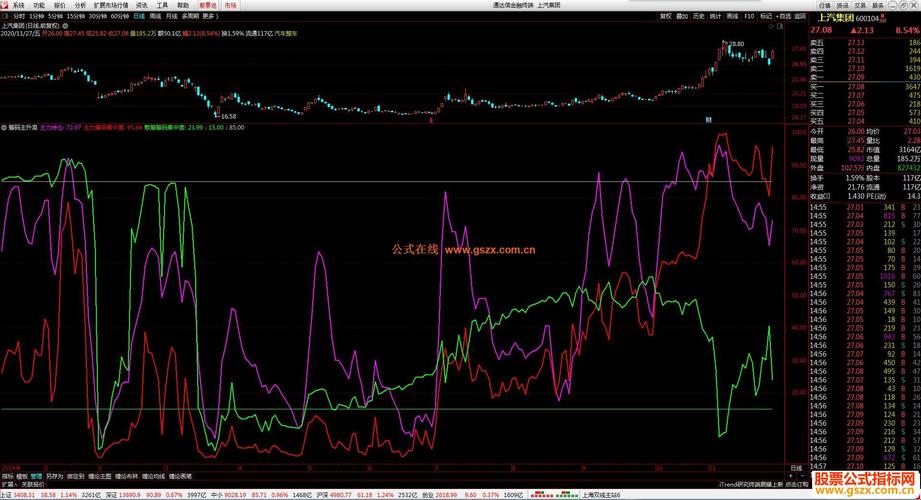
Task: Click 深证 index in status bar
Action: click(112, 495)
